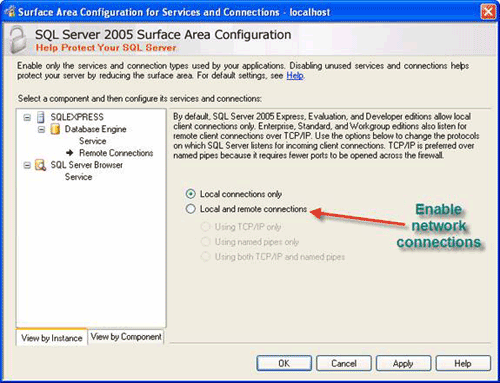Viewport: 500px width, 383px height.
Task: Click the title bar application icon
Action: click(x=10, y=12)
